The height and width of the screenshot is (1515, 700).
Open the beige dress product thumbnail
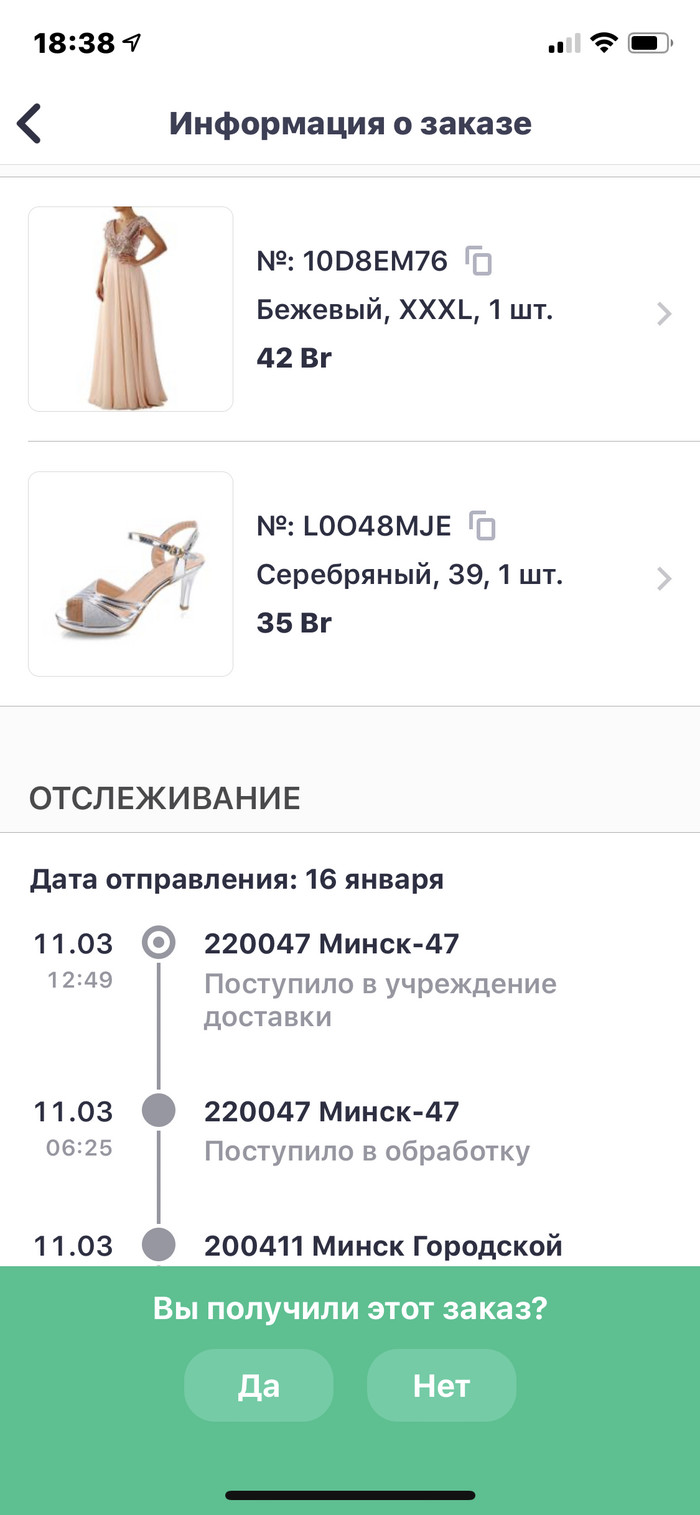tap(131, 309)
